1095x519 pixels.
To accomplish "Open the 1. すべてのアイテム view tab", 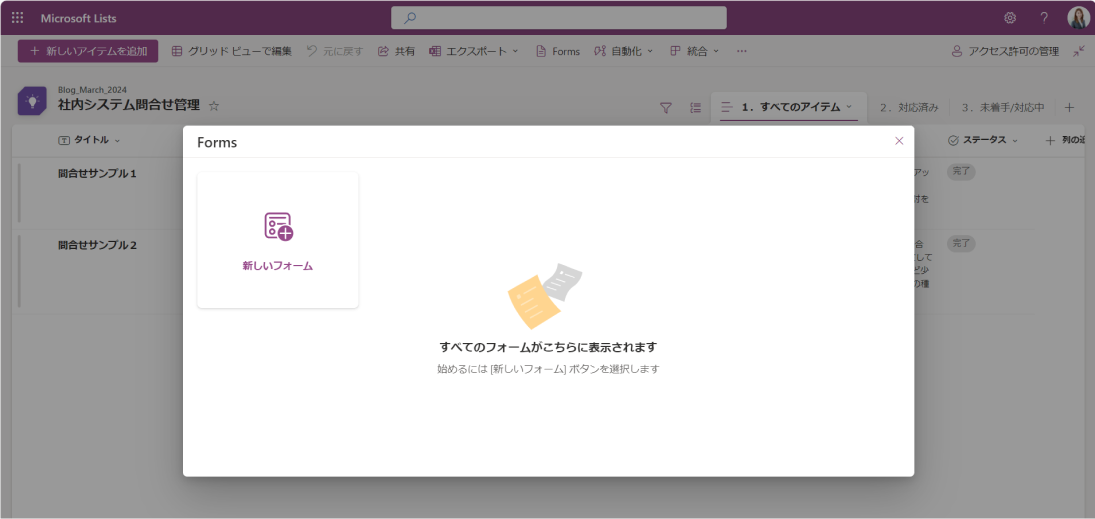I will point(788,107).
